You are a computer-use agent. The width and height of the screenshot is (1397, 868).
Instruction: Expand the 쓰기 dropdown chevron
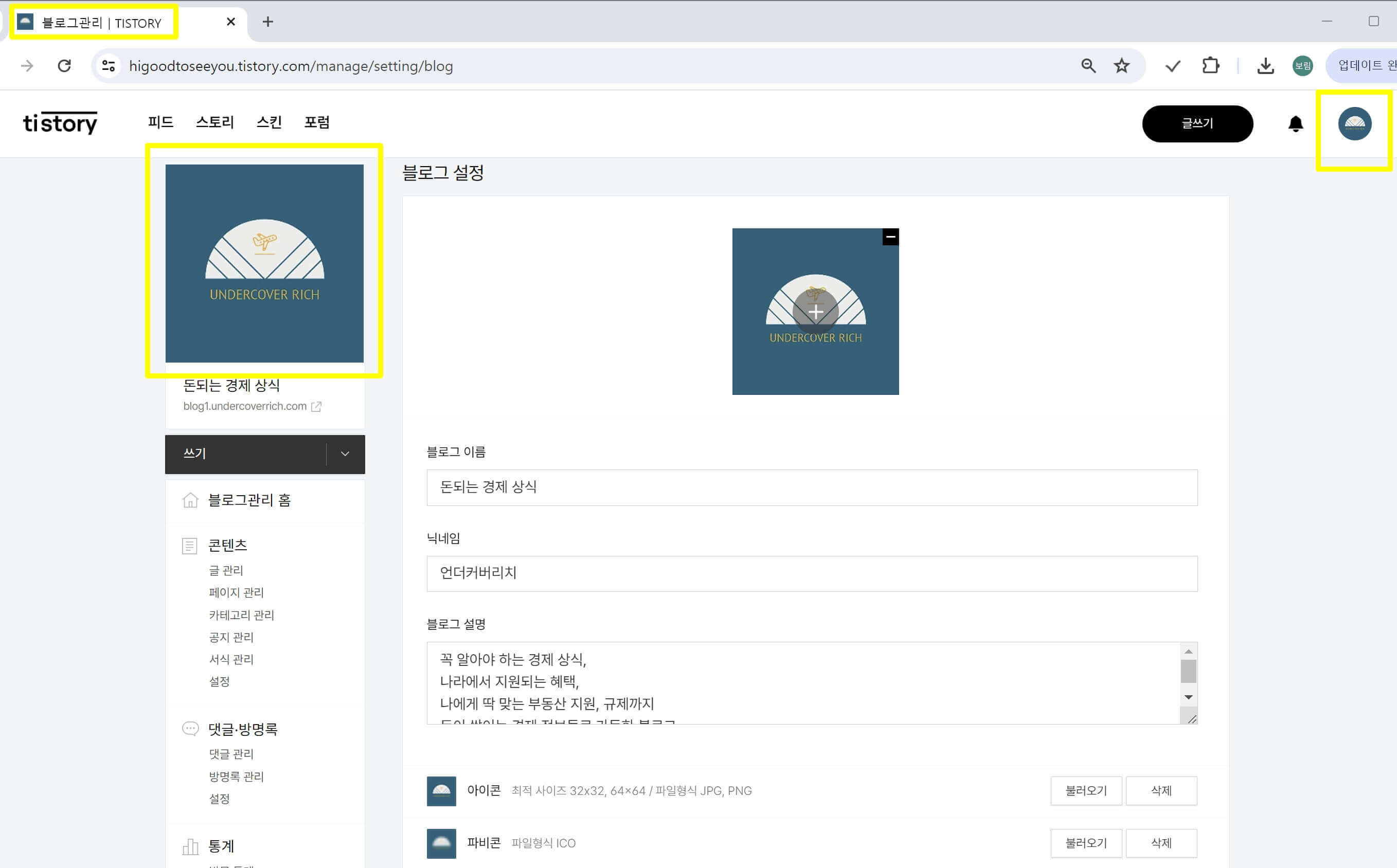click(x=345, y=454)
